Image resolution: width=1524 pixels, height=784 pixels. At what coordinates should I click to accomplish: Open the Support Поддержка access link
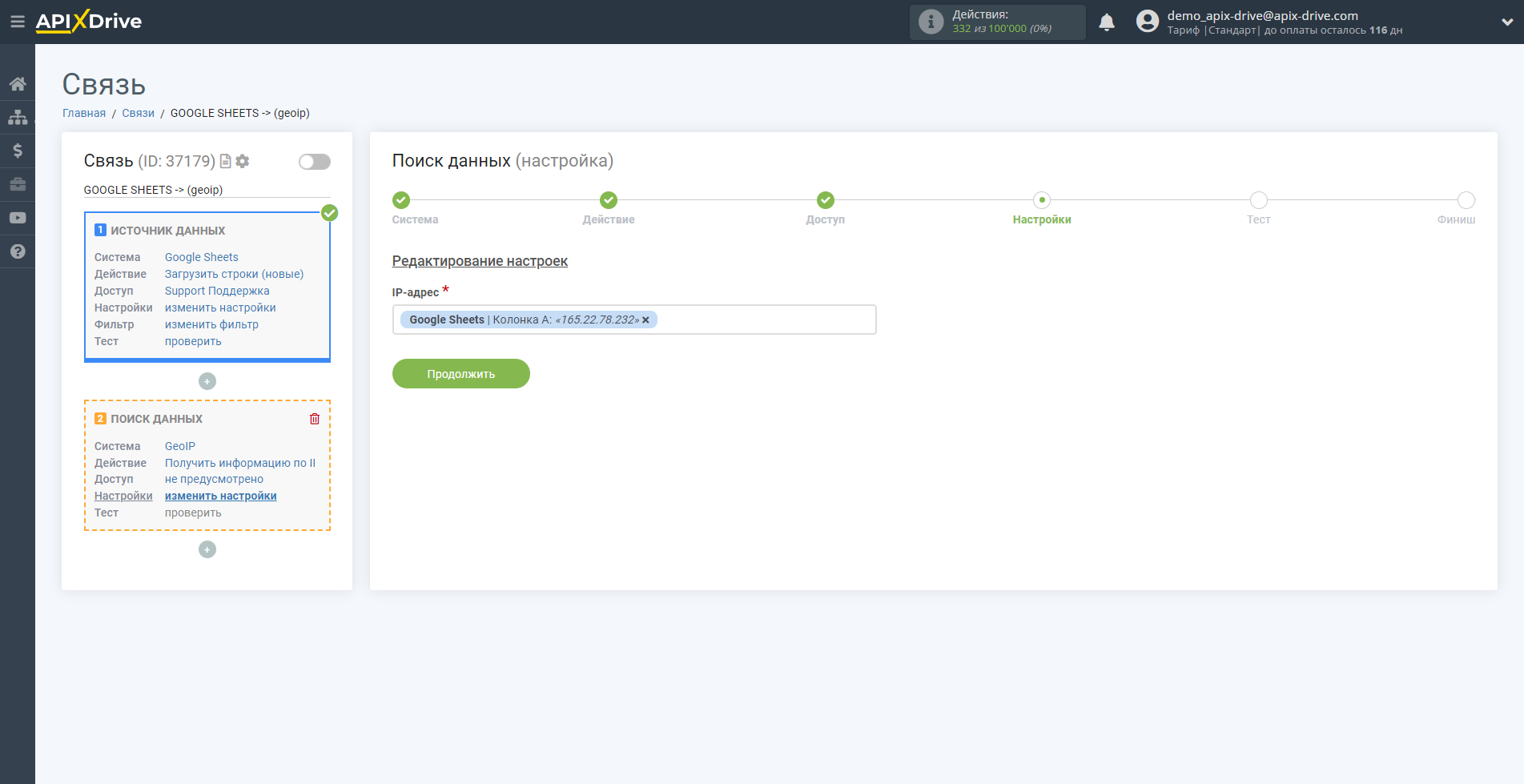coord(217,291)
